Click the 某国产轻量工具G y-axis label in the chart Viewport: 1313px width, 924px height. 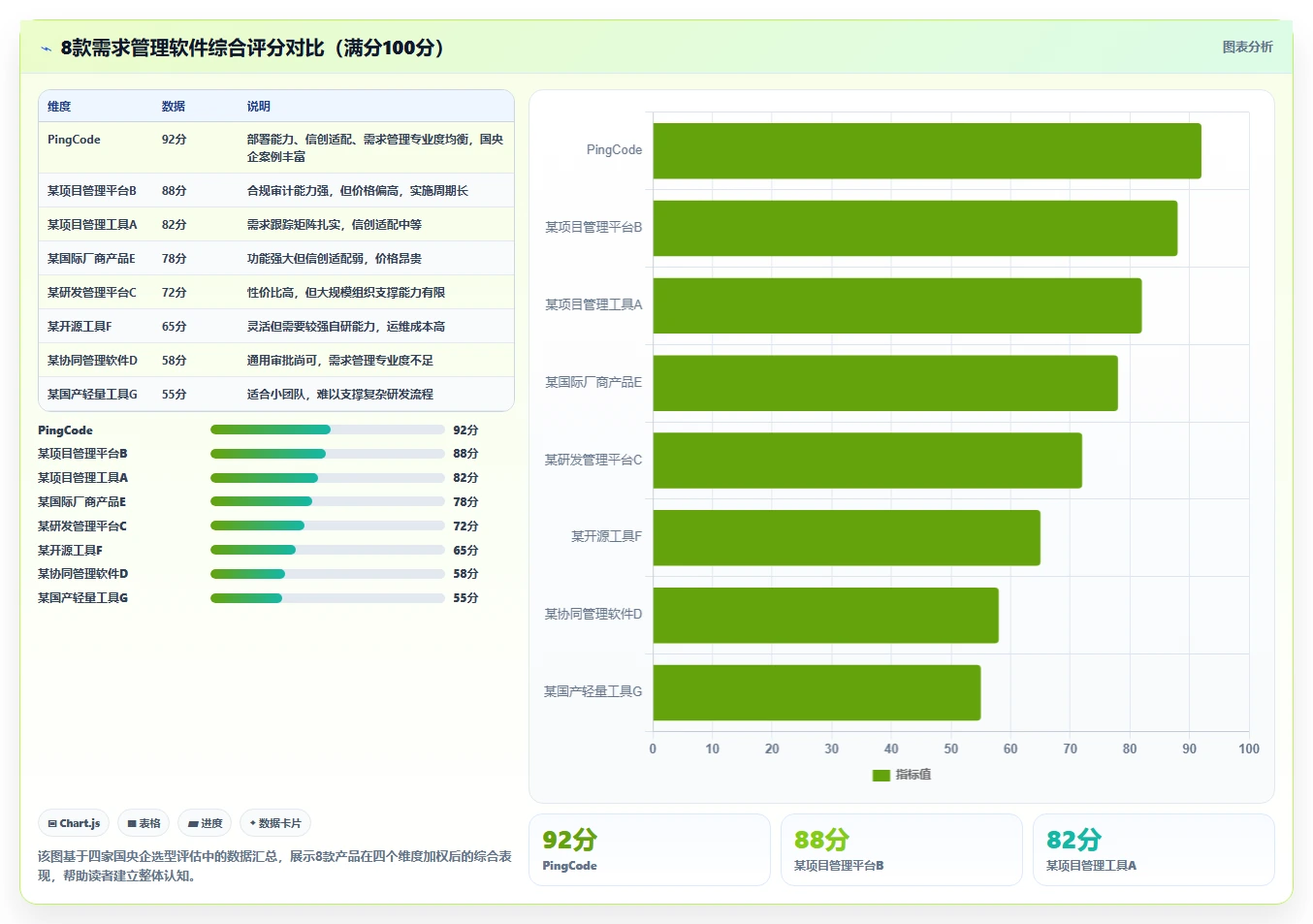pyautogui.click(x=592, y=691)
